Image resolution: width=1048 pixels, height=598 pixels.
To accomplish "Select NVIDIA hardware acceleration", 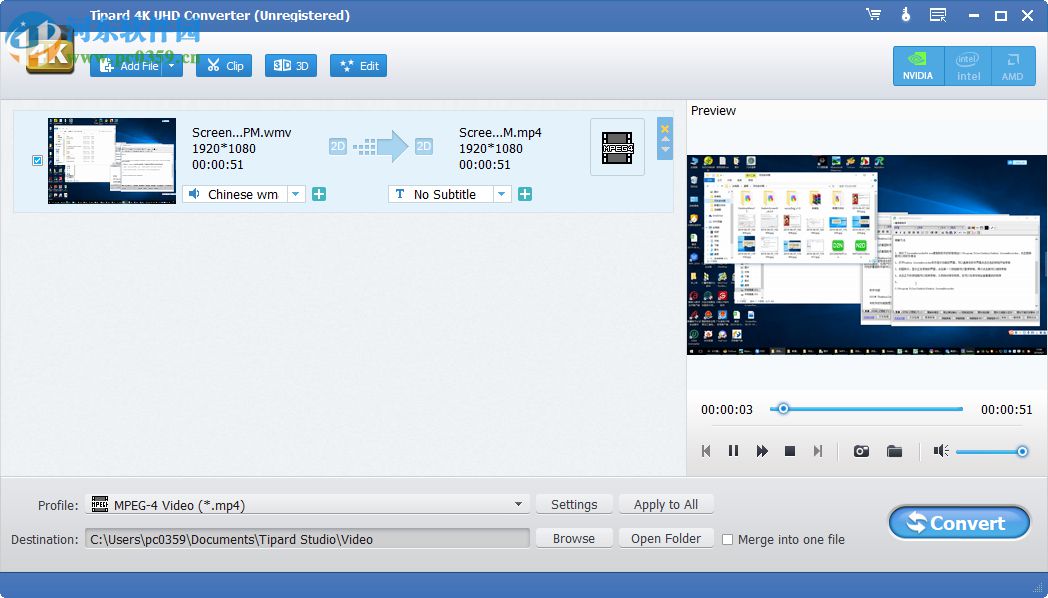I will [917, 66].
